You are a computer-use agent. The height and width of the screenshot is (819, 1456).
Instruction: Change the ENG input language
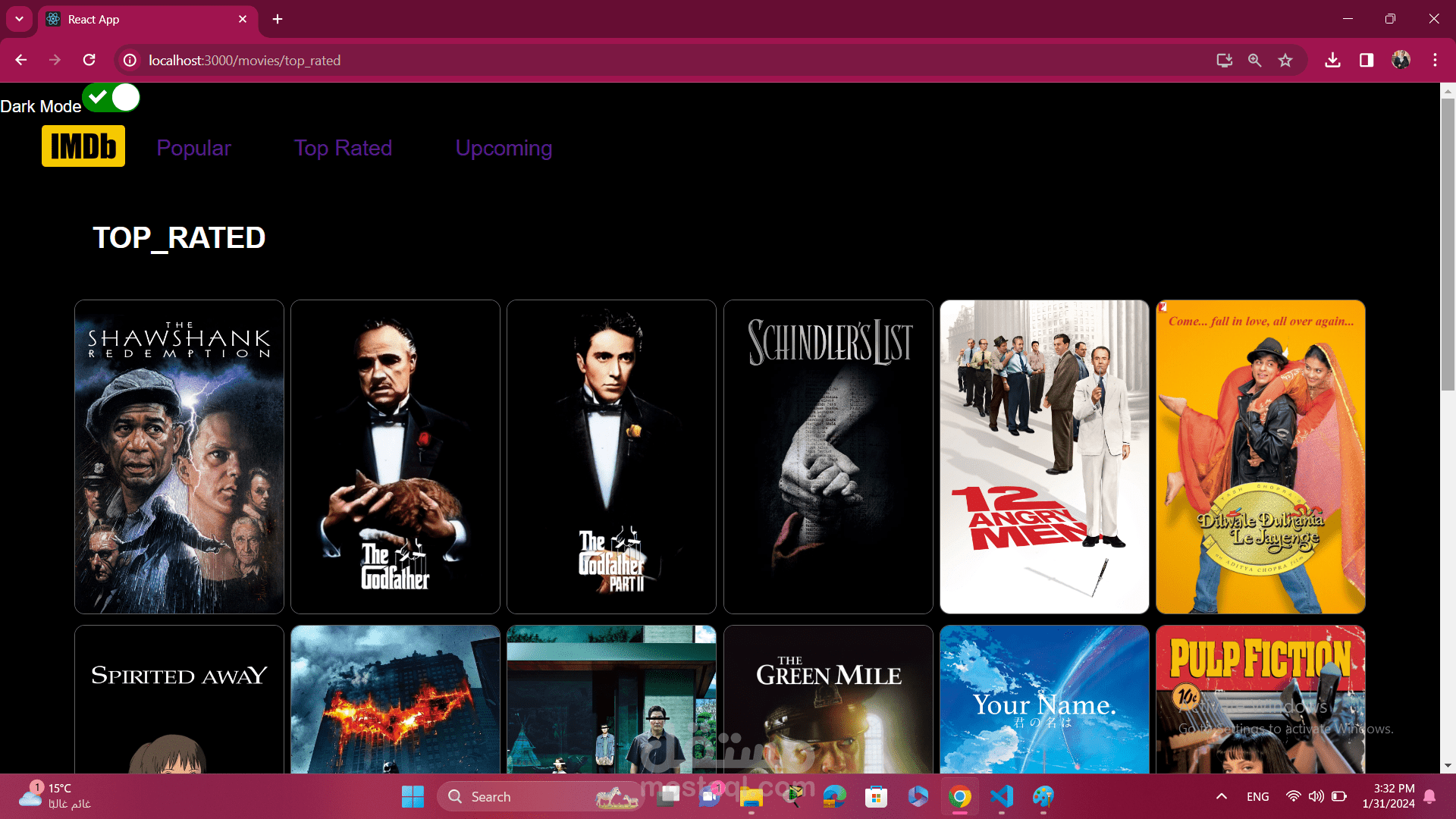pos(1257,796)
